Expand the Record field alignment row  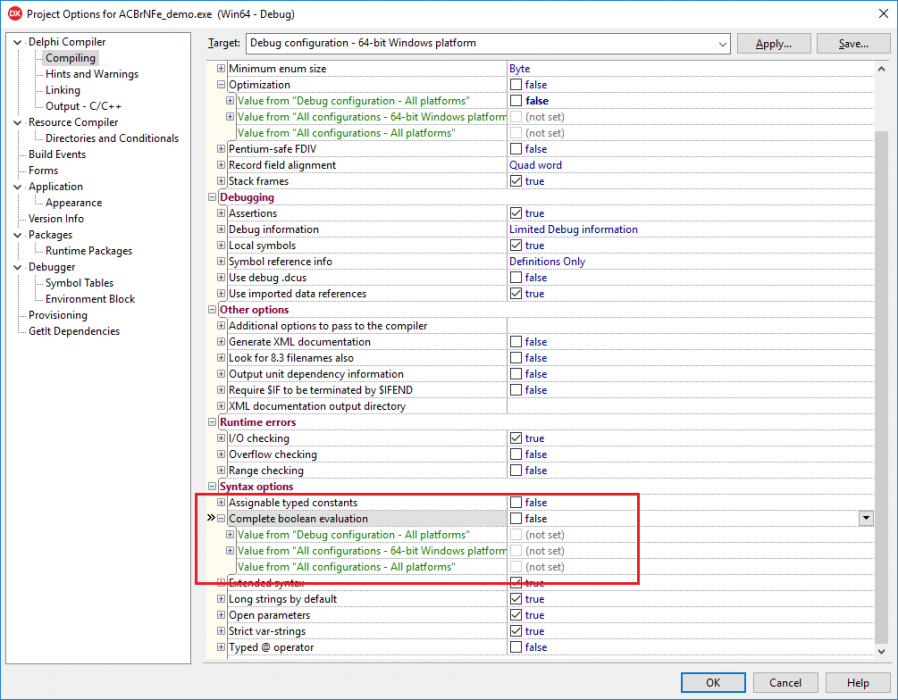(x=221, y=165)
